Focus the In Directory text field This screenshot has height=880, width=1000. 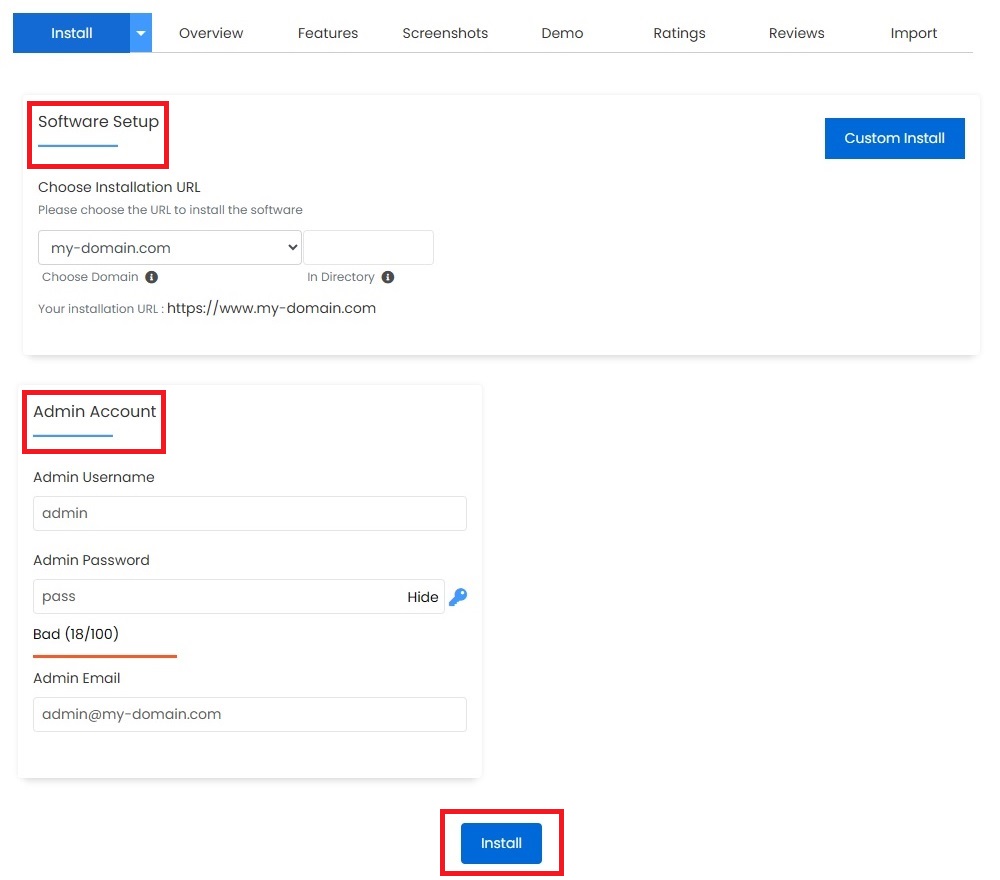[368, 248]
